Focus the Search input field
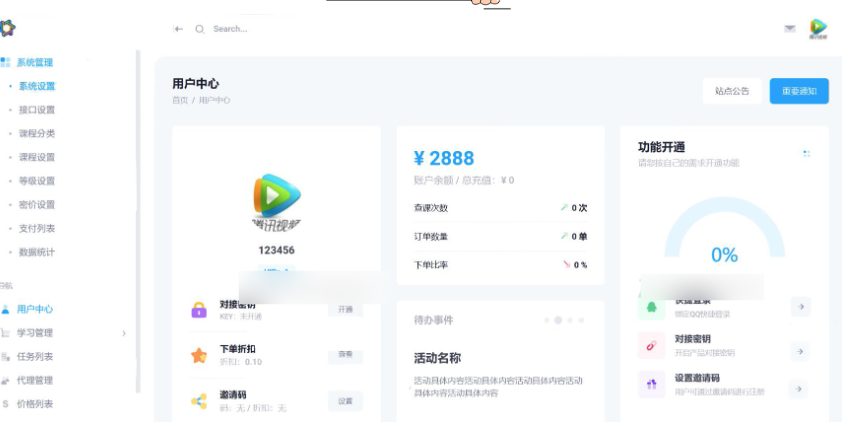 (230, 29)
